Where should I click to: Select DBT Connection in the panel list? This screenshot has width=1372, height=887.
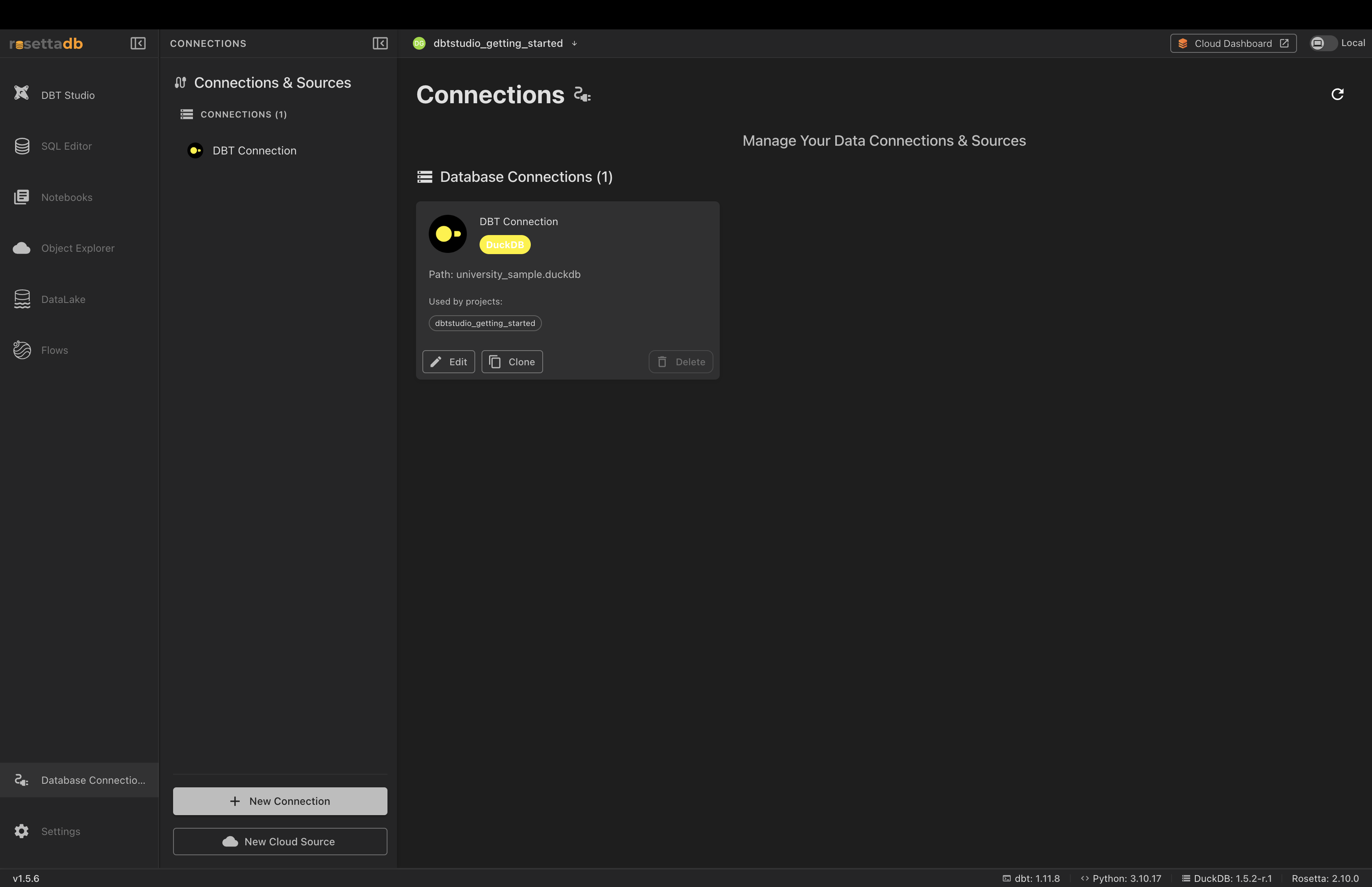(280, 150)
